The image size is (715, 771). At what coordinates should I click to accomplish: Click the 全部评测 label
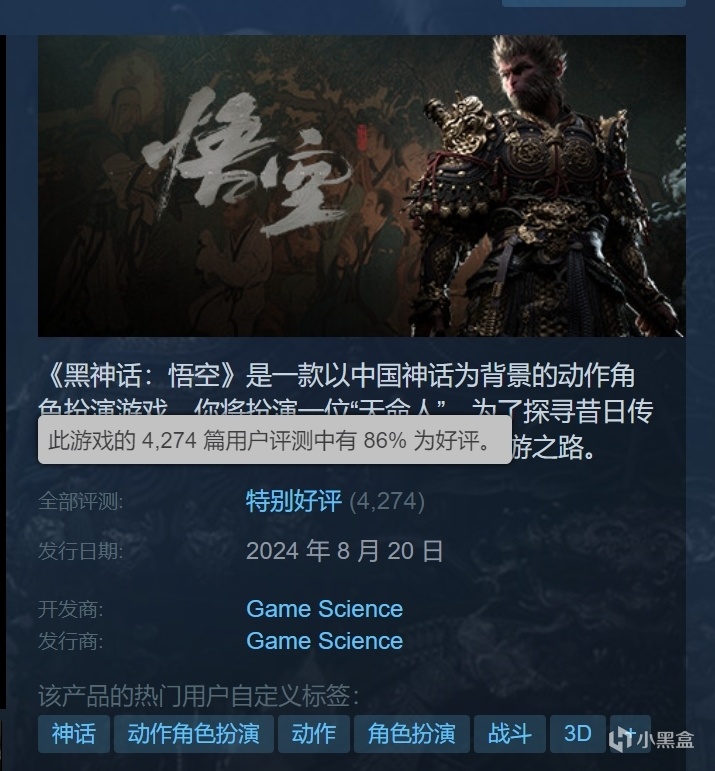point(81,502)
